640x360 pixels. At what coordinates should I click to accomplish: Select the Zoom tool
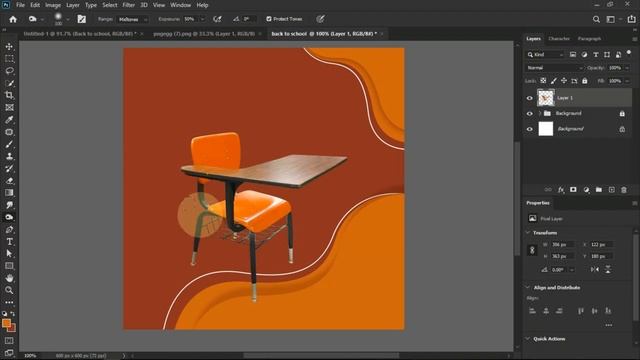9,290
